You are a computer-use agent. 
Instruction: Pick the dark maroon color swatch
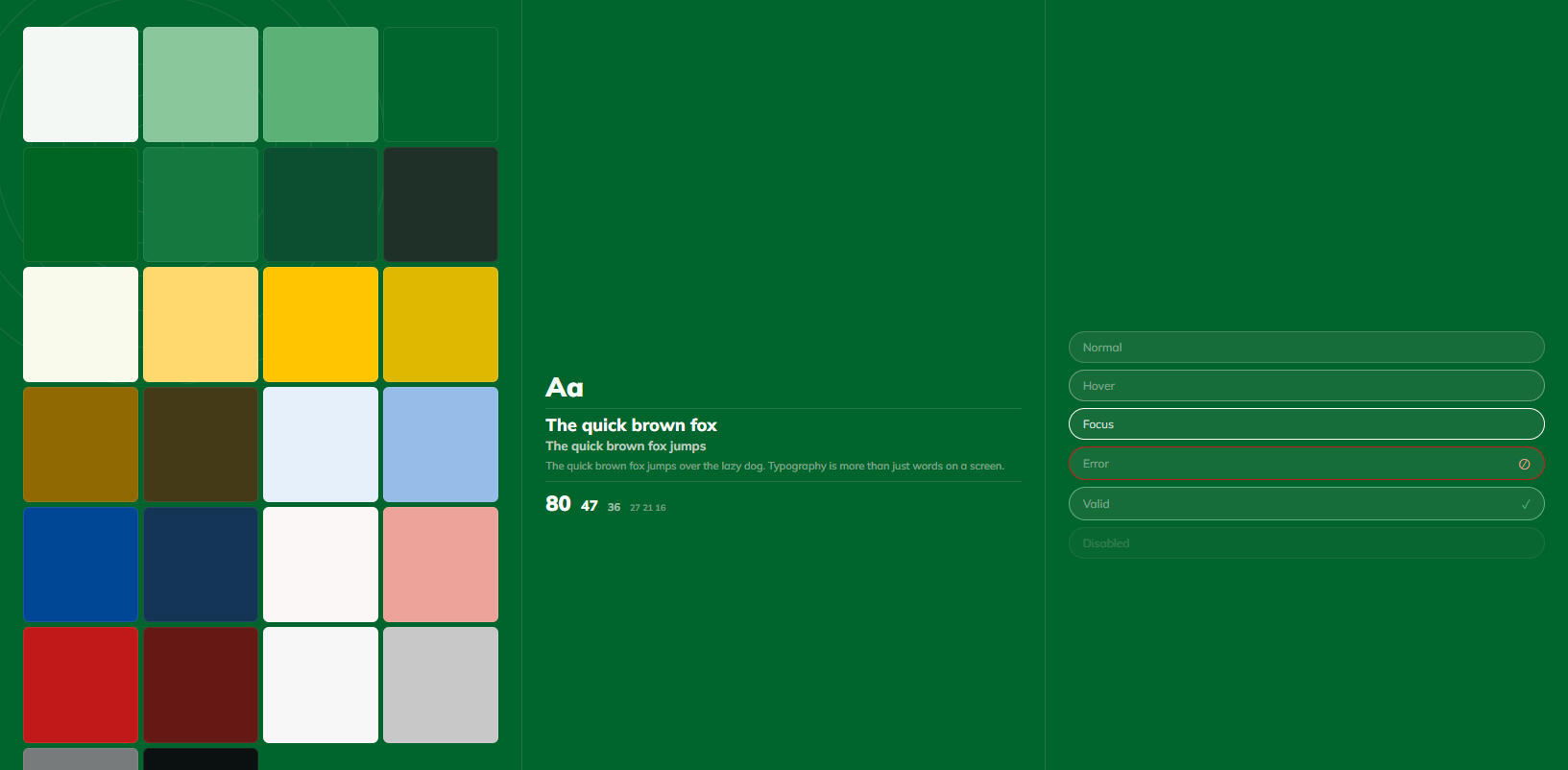(201, 685)
